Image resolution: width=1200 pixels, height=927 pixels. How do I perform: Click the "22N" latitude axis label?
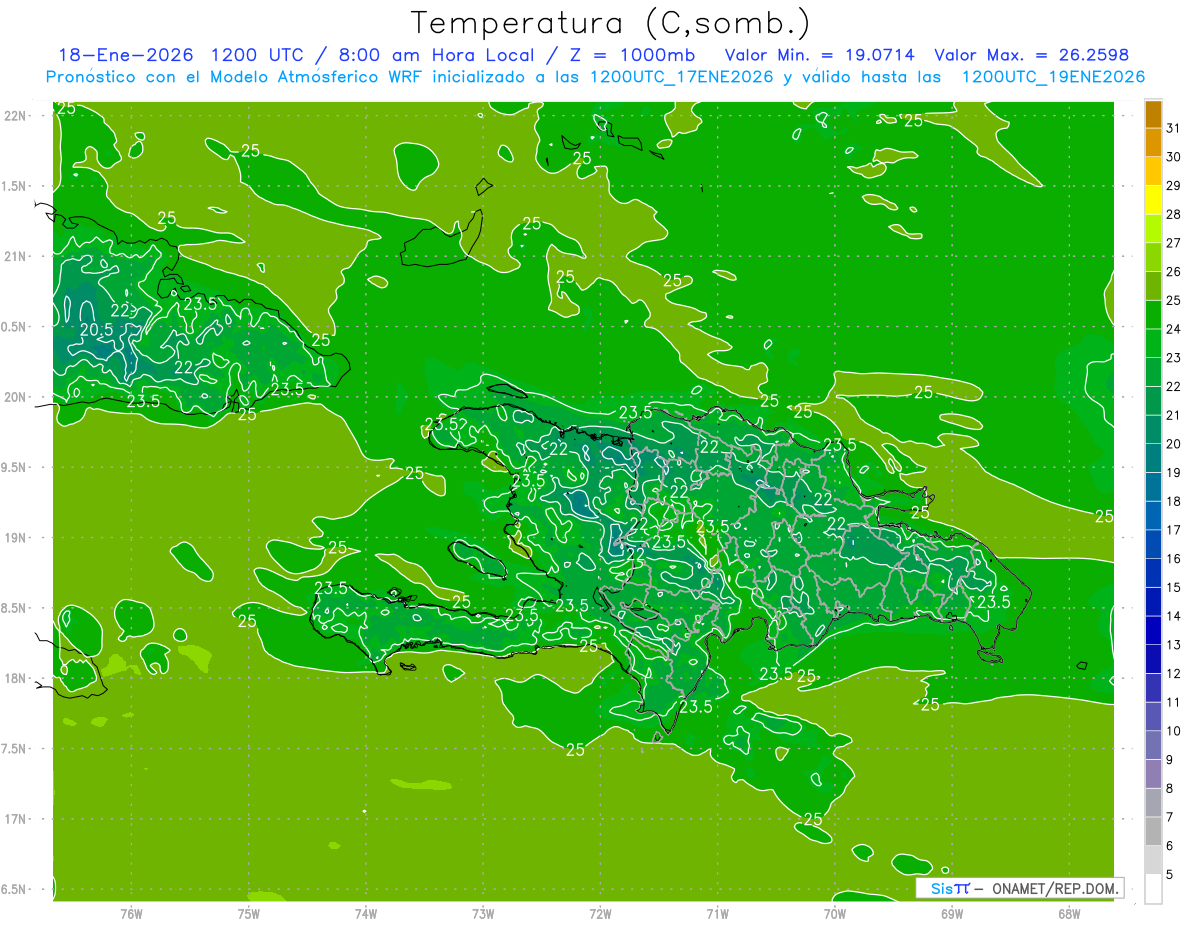pos(15,115)
